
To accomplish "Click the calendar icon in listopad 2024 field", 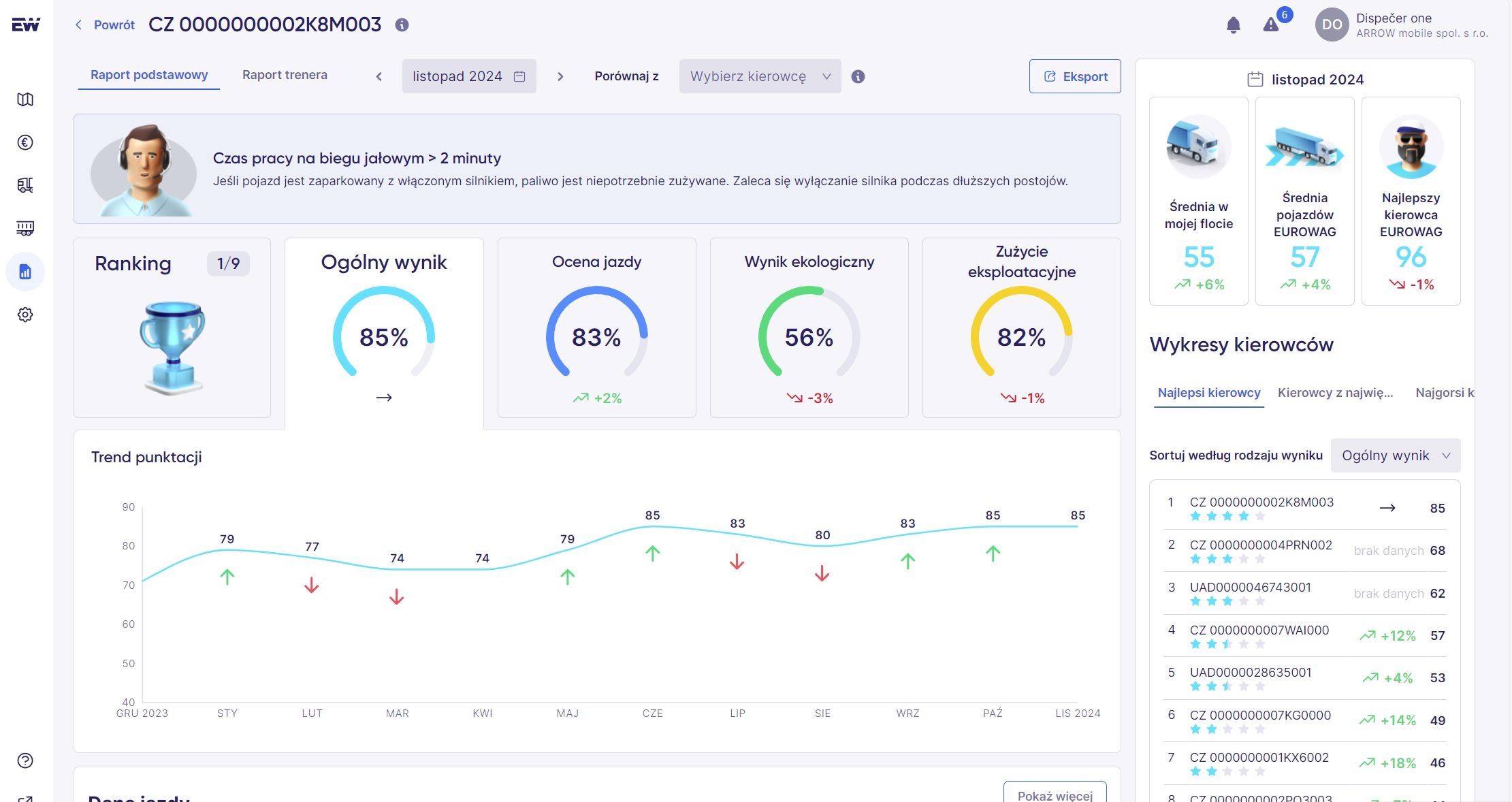I will pos(519,76).
